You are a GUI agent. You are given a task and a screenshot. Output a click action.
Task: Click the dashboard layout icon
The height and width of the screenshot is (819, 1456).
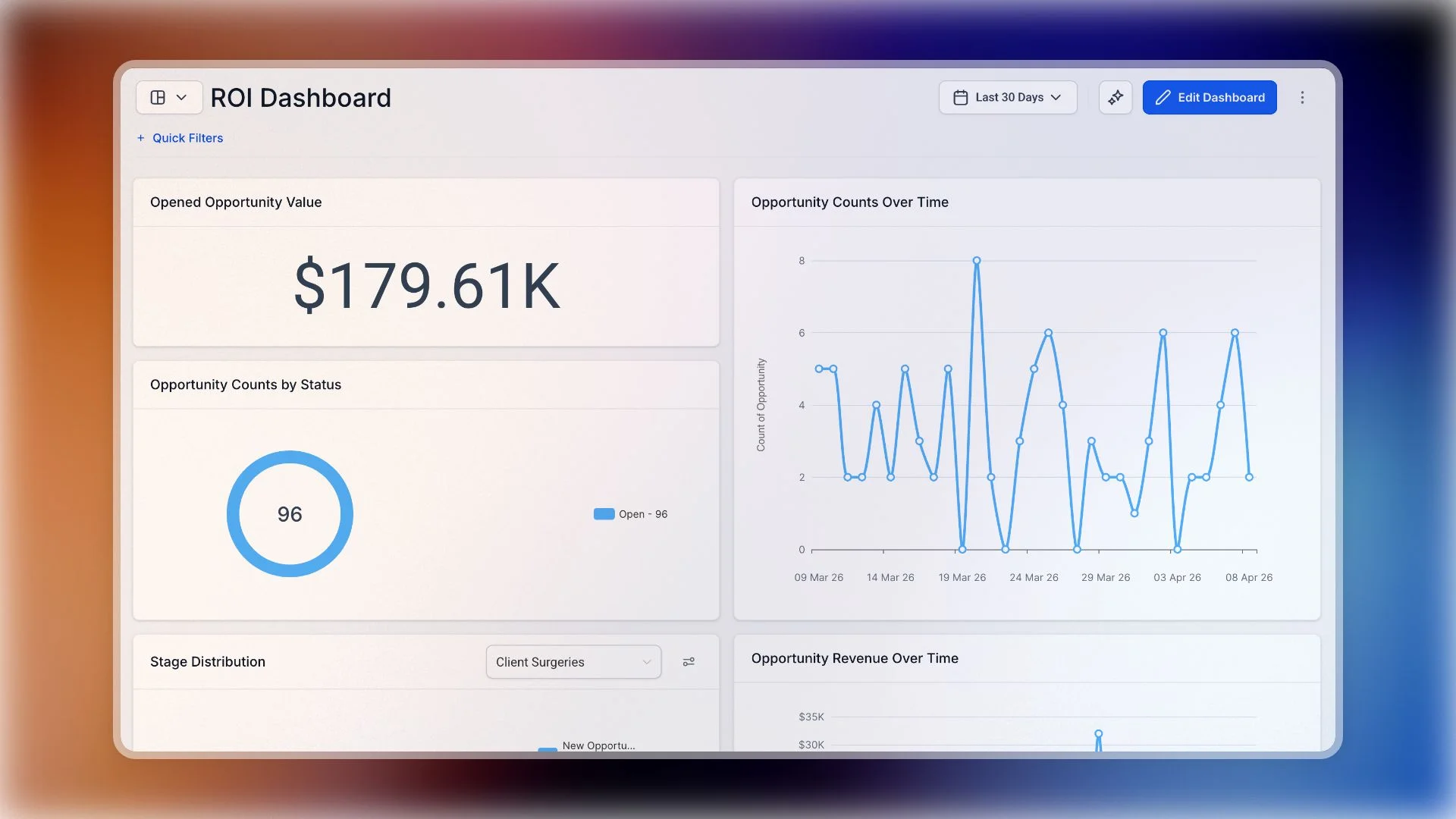pos(158,98)
